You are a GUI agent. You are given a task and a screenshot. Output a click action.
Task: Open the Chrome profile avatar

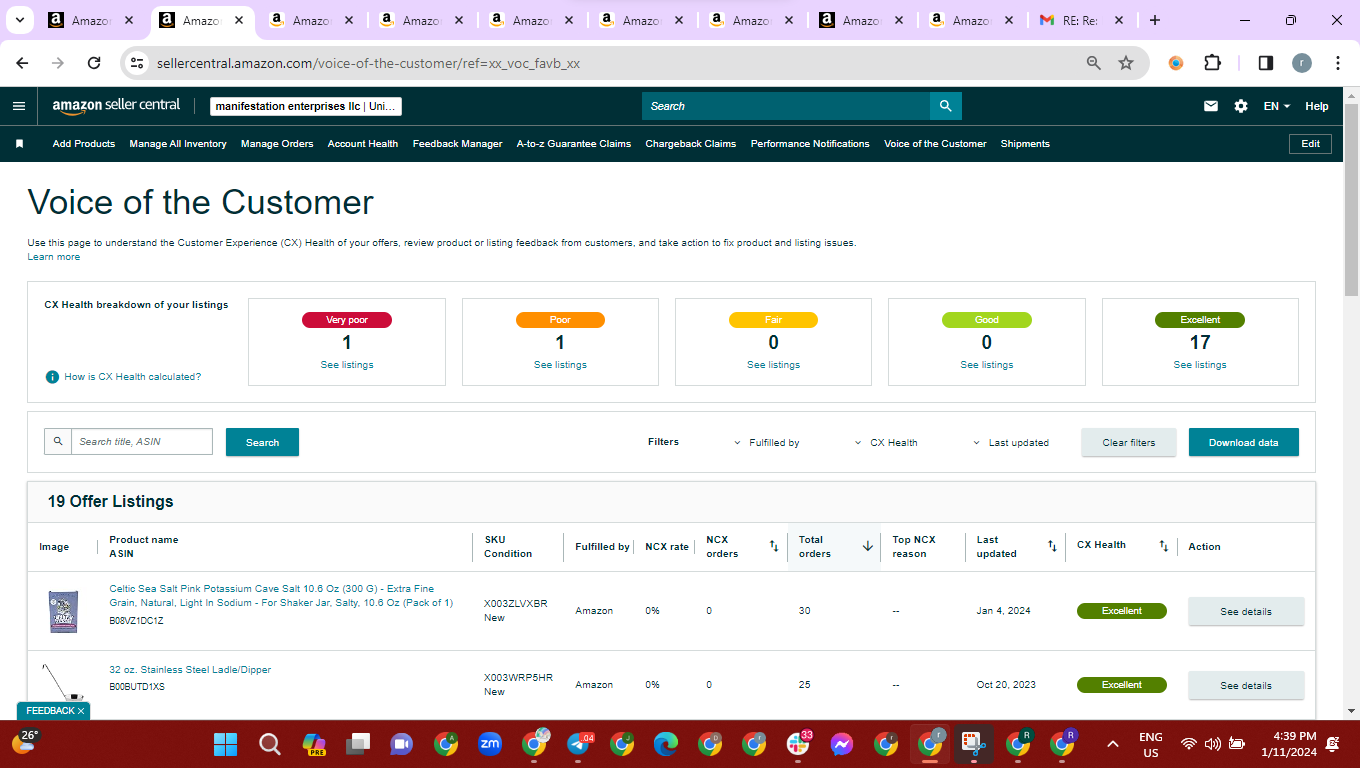(x=1301, y=63)
